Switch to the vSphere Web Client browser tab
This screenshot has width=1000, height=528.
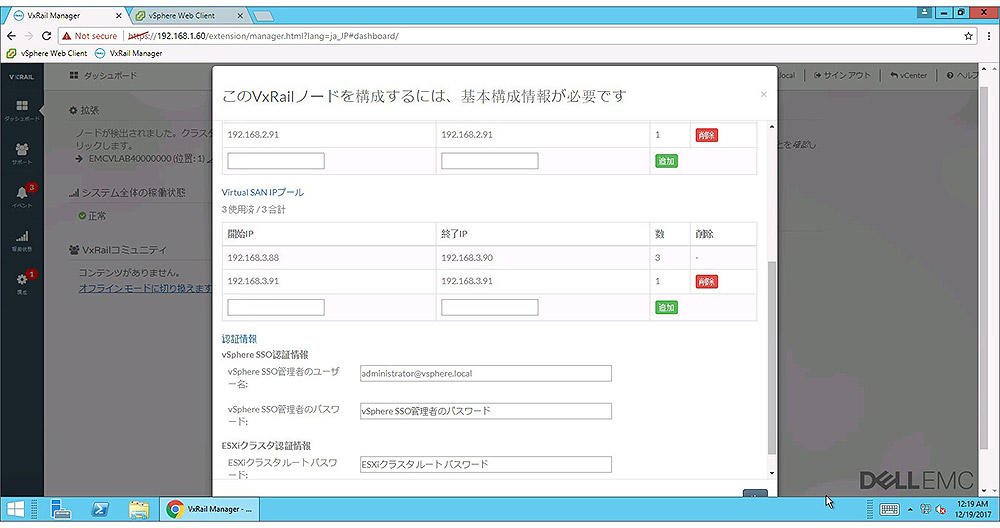tap(182, 15)
